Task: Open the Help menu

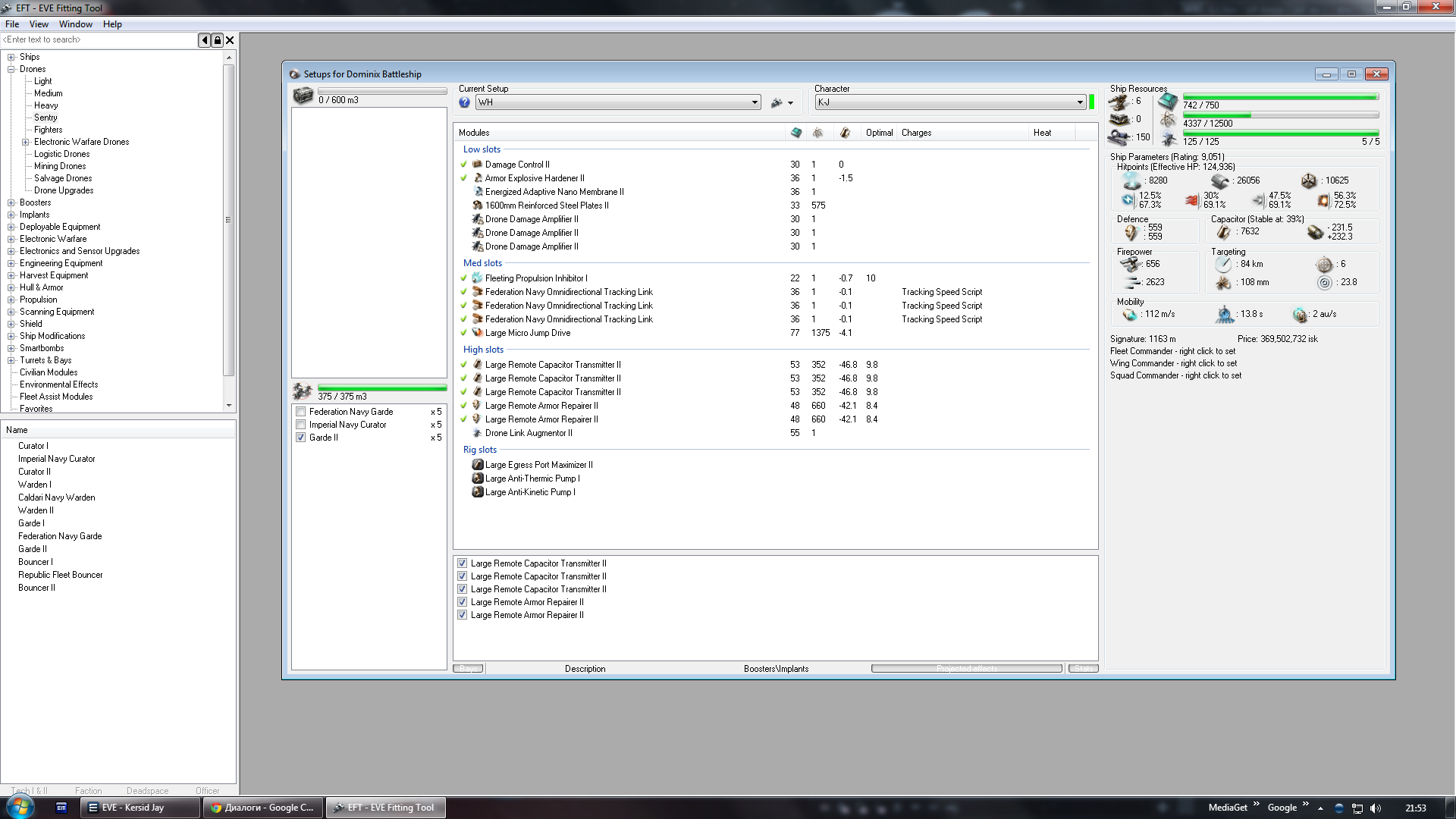Action: [x=112, y=24]
